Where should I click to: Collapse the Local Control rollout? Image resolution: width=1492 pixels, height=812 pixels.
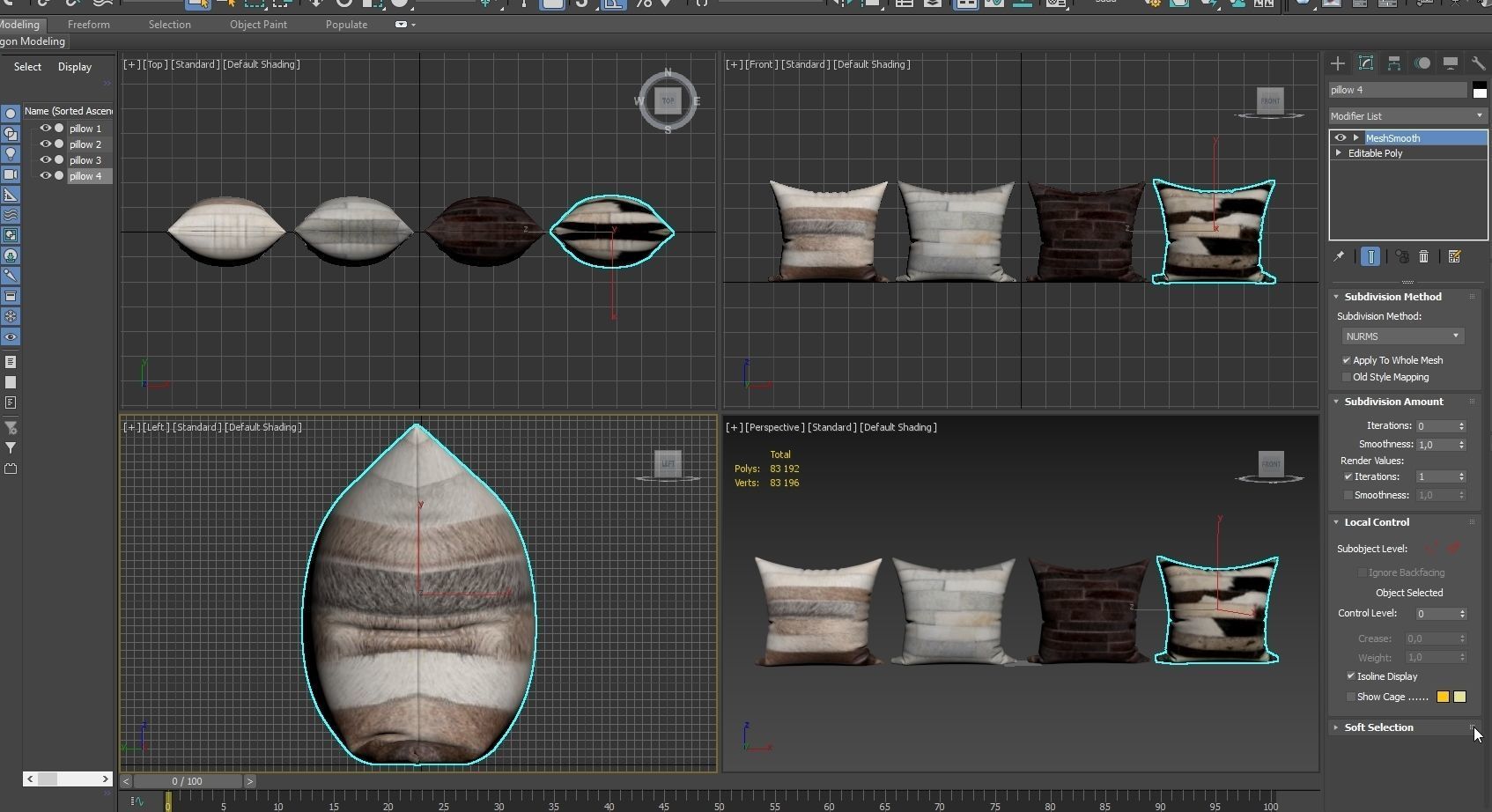click(1336, 522)
